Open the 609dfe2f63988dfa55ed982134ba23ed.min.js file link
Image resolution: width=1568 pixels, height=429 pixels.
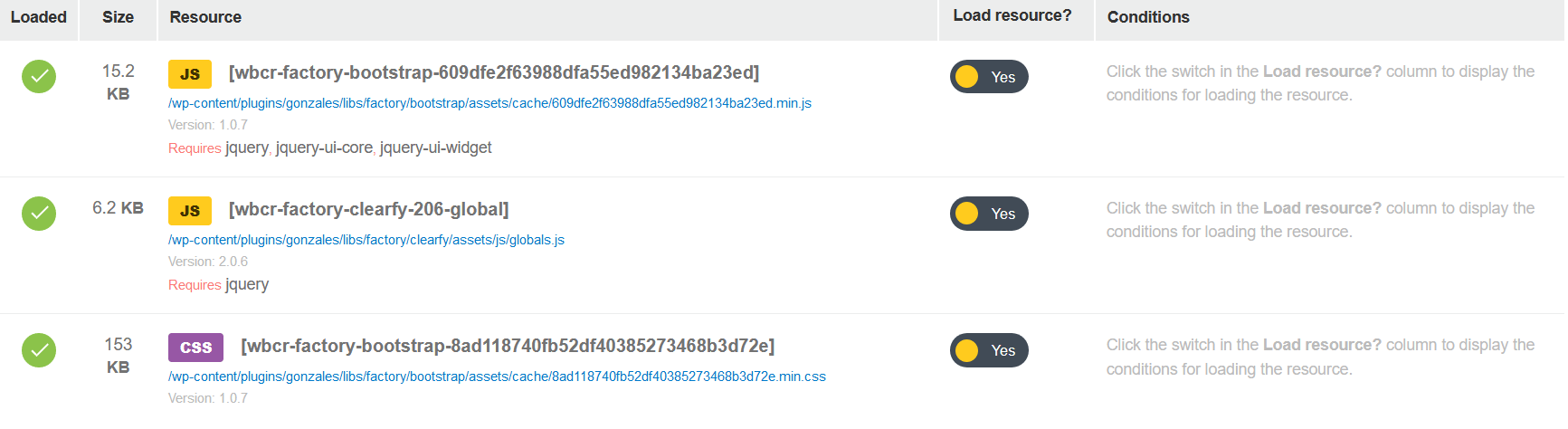(x=489, y=103)
